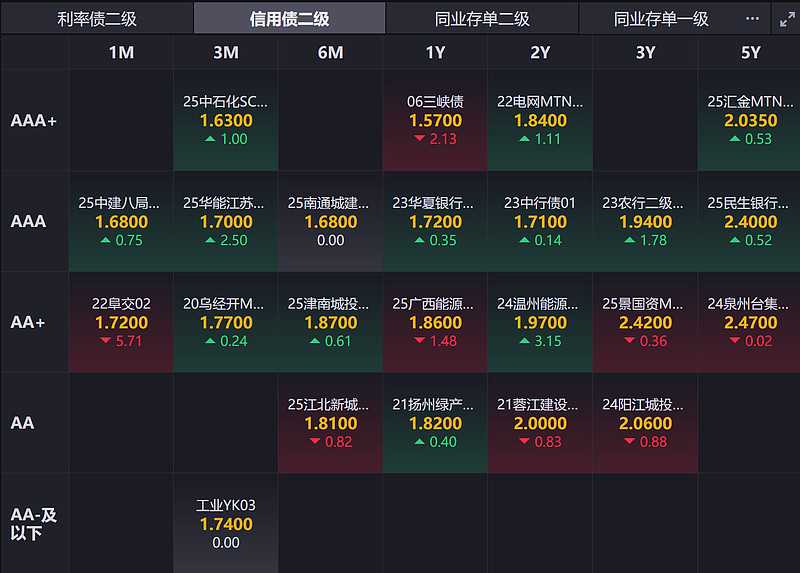
Task: Click the 5.71 down change value
Action: point(129,341)
